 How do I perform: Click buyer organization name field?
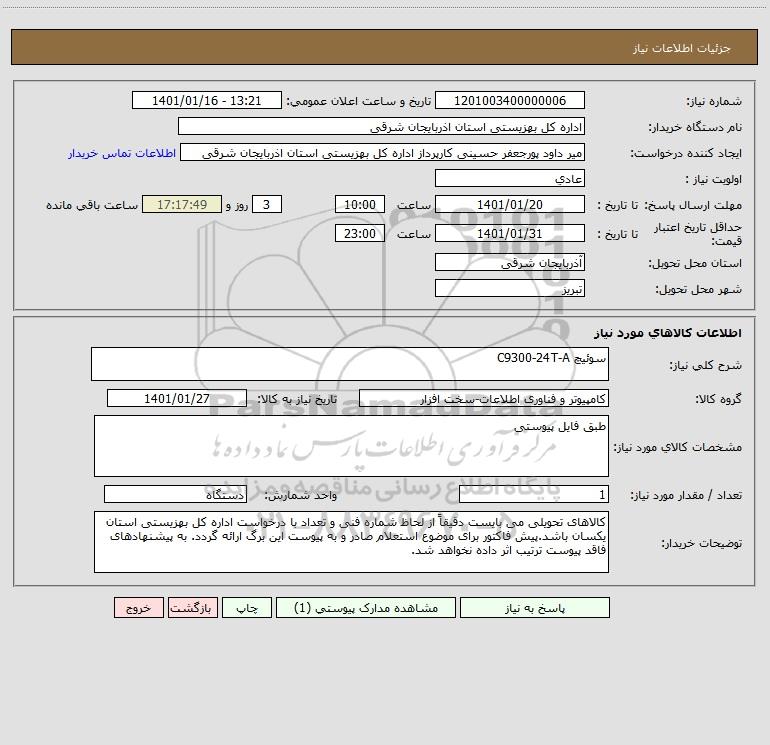point(381,126)
